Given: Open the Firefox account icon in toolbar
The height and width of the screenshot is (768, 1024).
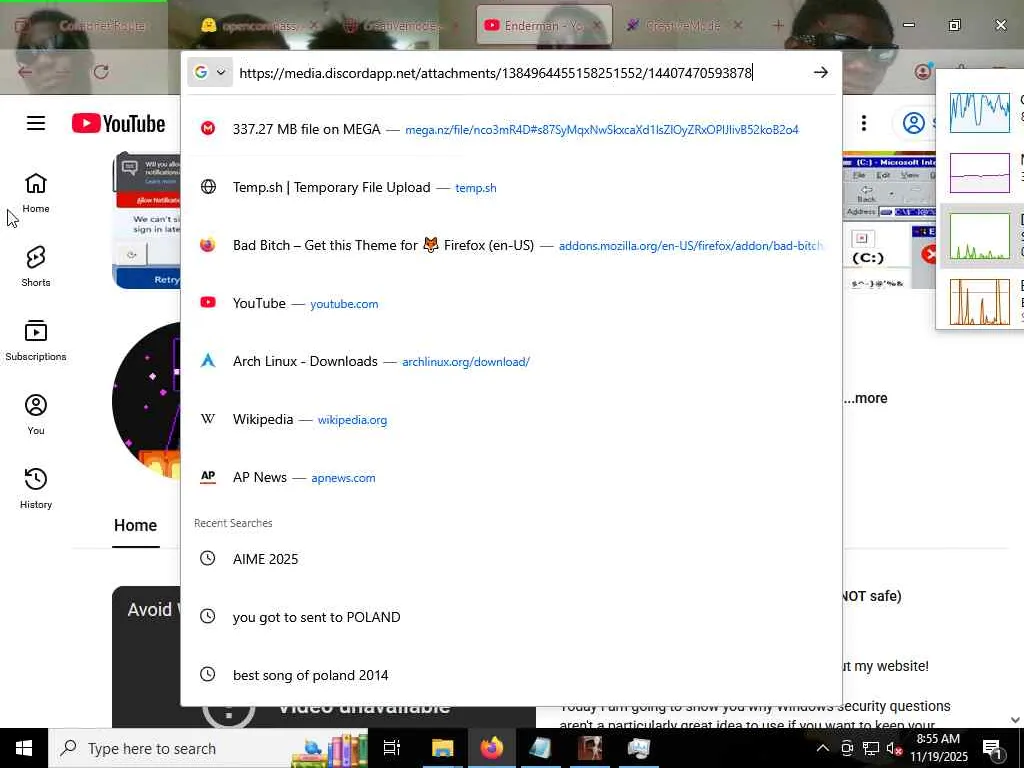Looking at the screenshot, I should 923,72.
